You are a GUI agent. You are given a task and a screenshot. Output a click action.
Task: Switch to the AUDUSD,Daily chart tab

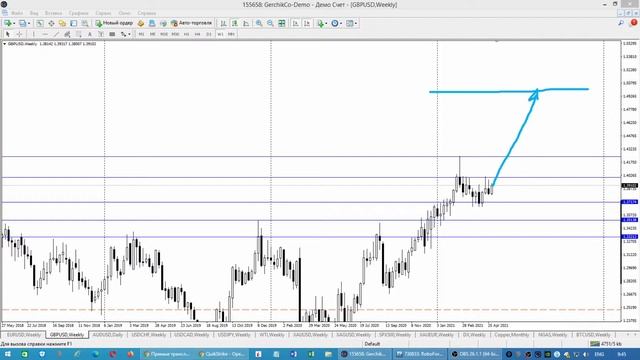[x=108, y=335]
